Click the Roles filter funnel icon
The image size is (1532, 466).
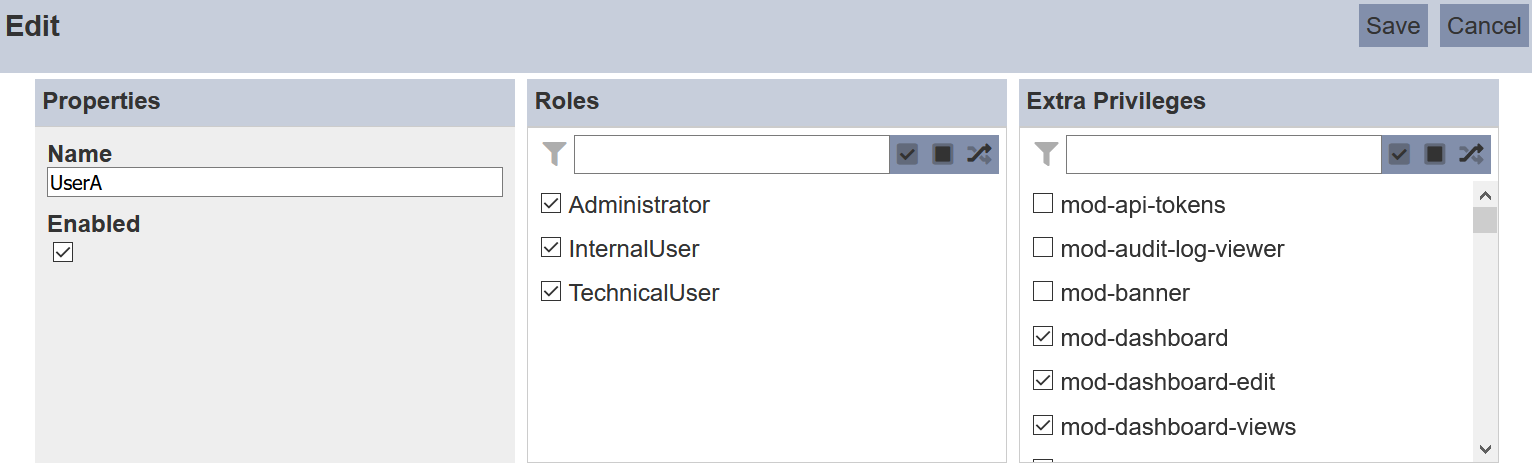pos(554,154)
